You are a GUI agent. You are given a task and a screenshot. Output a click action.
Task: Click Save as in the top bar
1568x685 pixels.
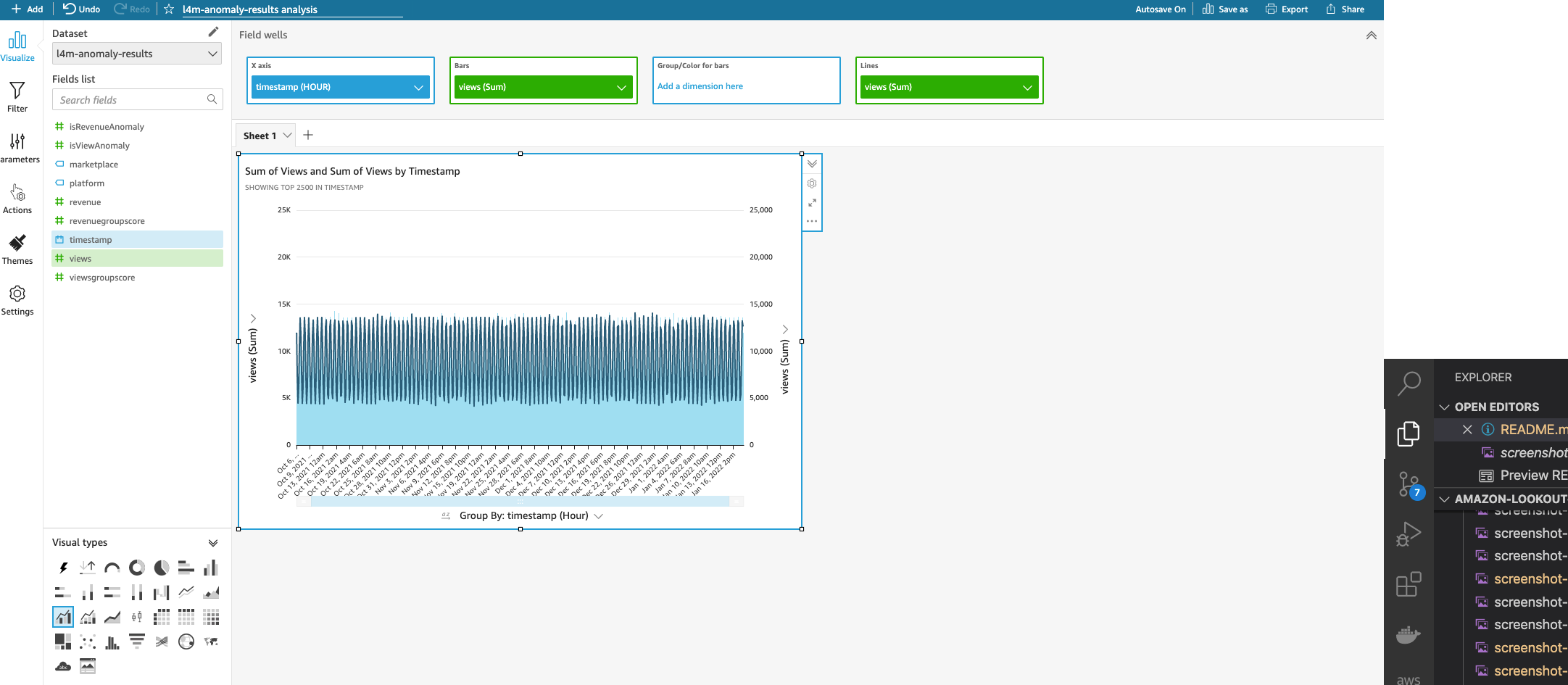(1225, 9)
